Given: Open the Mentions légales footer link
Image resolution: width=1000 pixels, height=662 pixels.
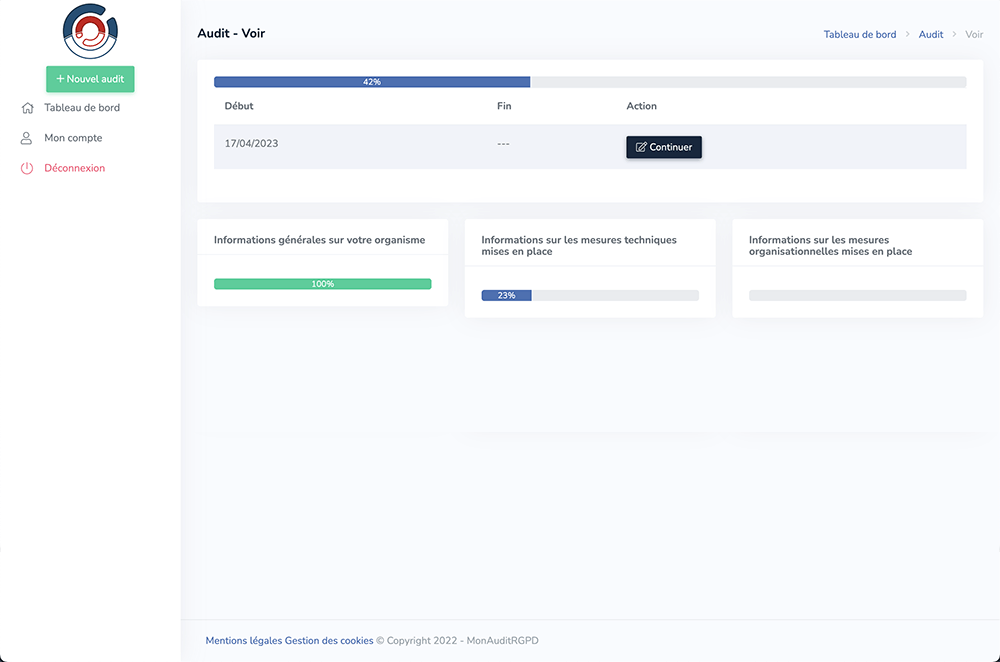Looking at the screenshot, I should pos(243,641).
